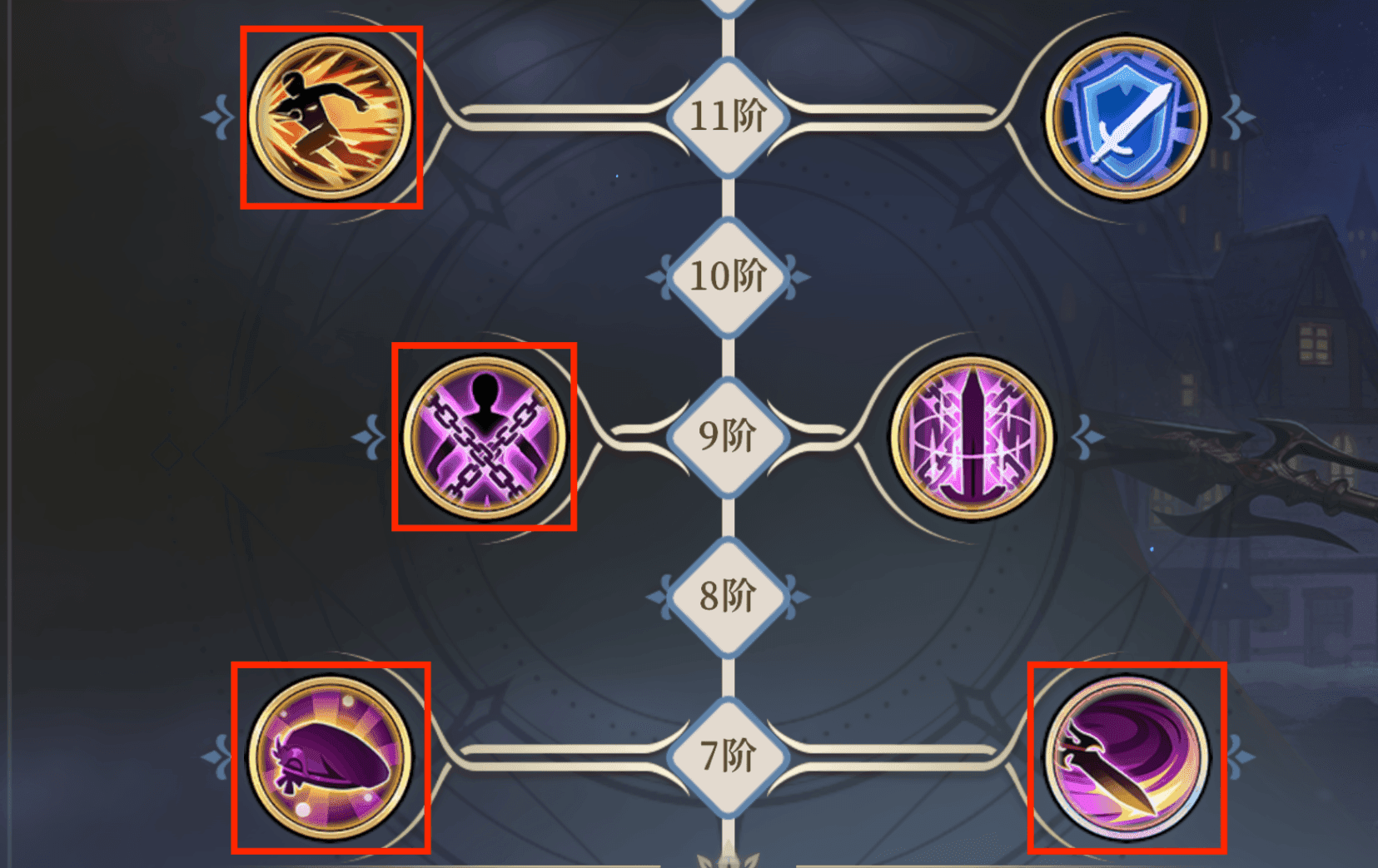Choose the purple caged sword skill icon
This screenshot has width=1378, height=868.
pos(972,437)
